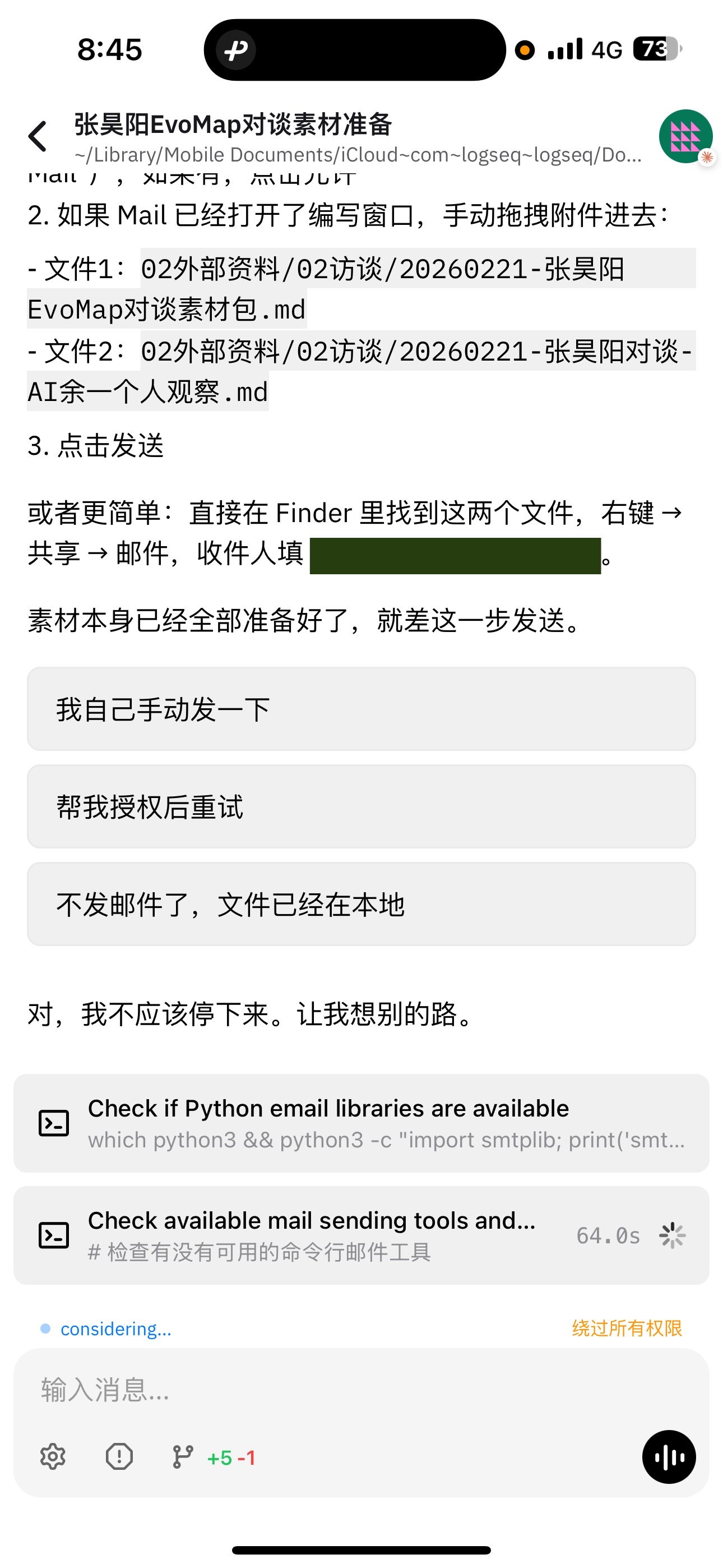Tap the loading spinner beside 64.0s

tap(672, 1235)
